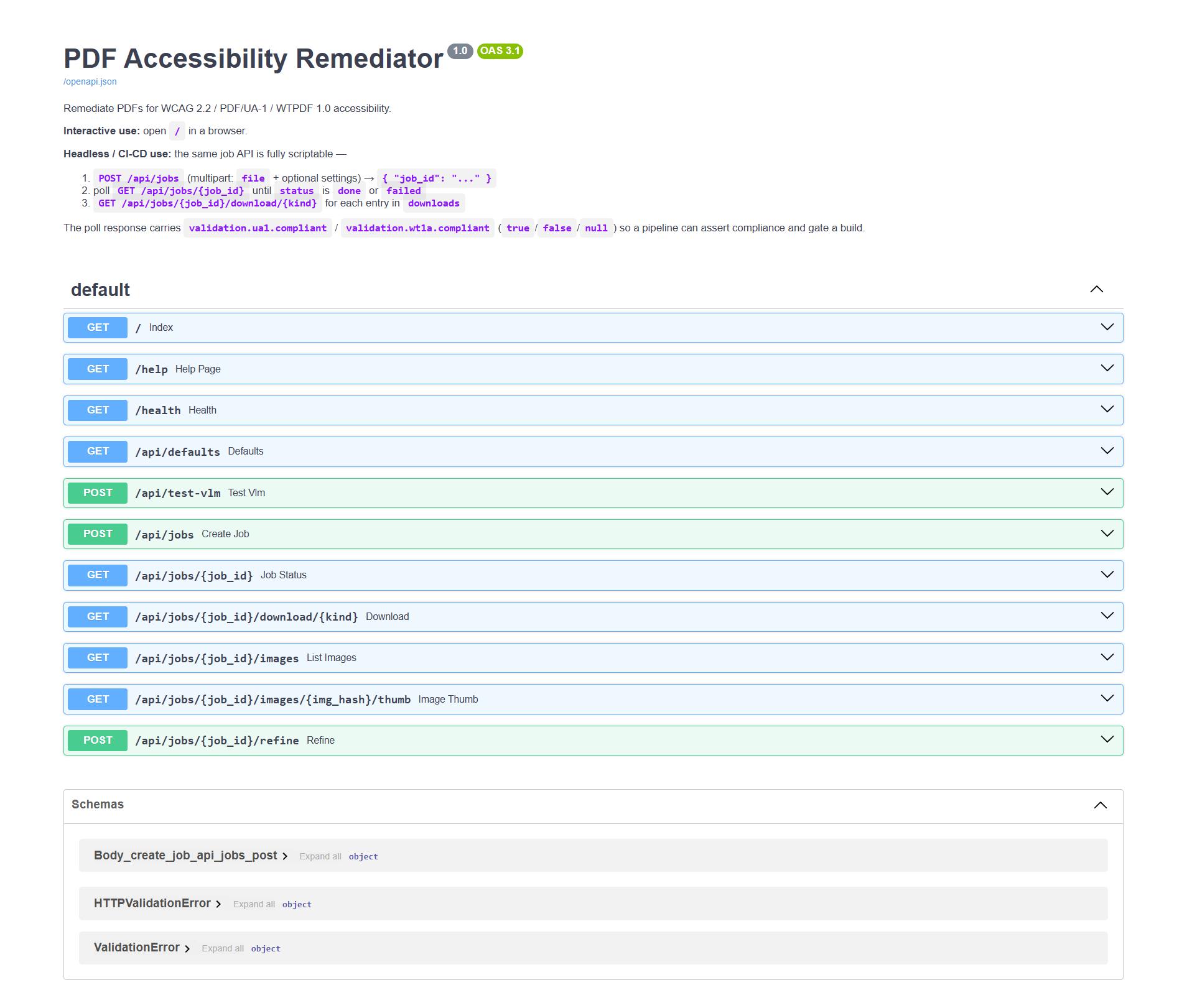Expand the Refine endpoint chevron
This screenshot has width=1187, height=1008.
point(1107,739)
